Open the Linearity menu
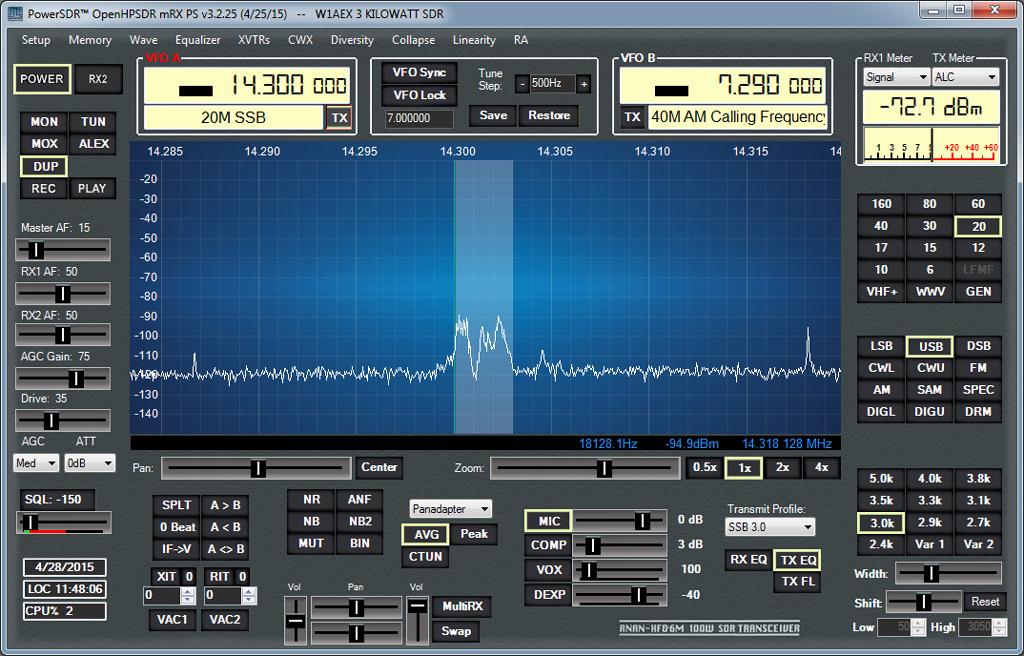This screenshot has height=656, width=1024. click(x=474, y=40)
